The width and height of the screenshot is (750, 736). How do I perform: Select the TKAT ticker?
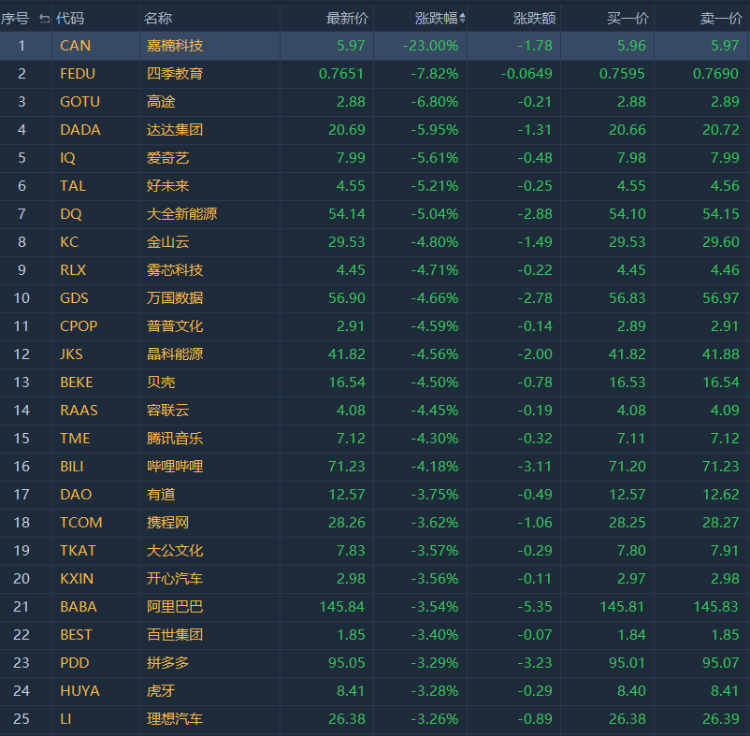[77, 550]
